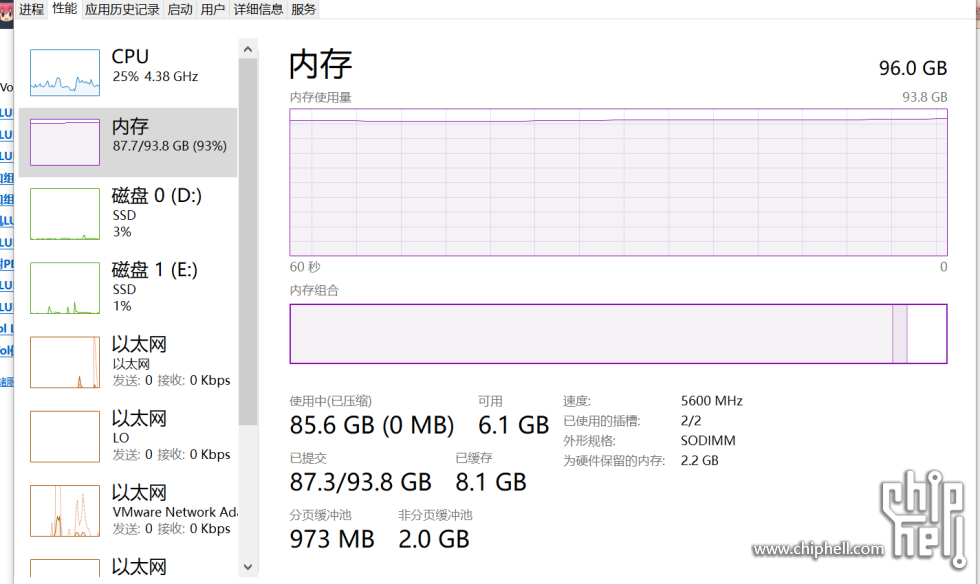Open the 用户 tab
Image resolution: width=980 pixels, height=584 pixels.
point(213,9)
